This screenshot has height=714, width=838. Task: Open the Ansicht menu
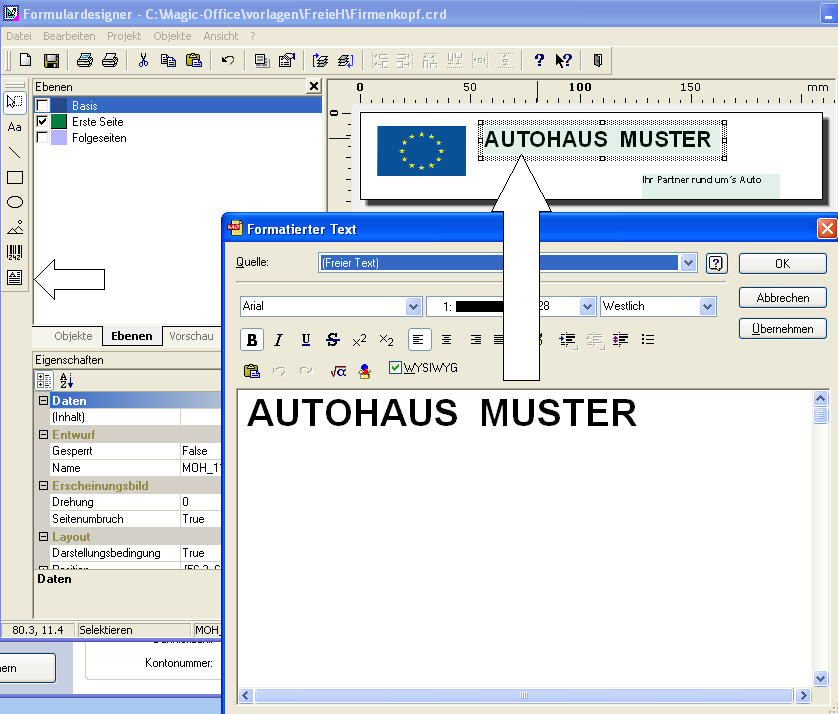pos(221,36)
